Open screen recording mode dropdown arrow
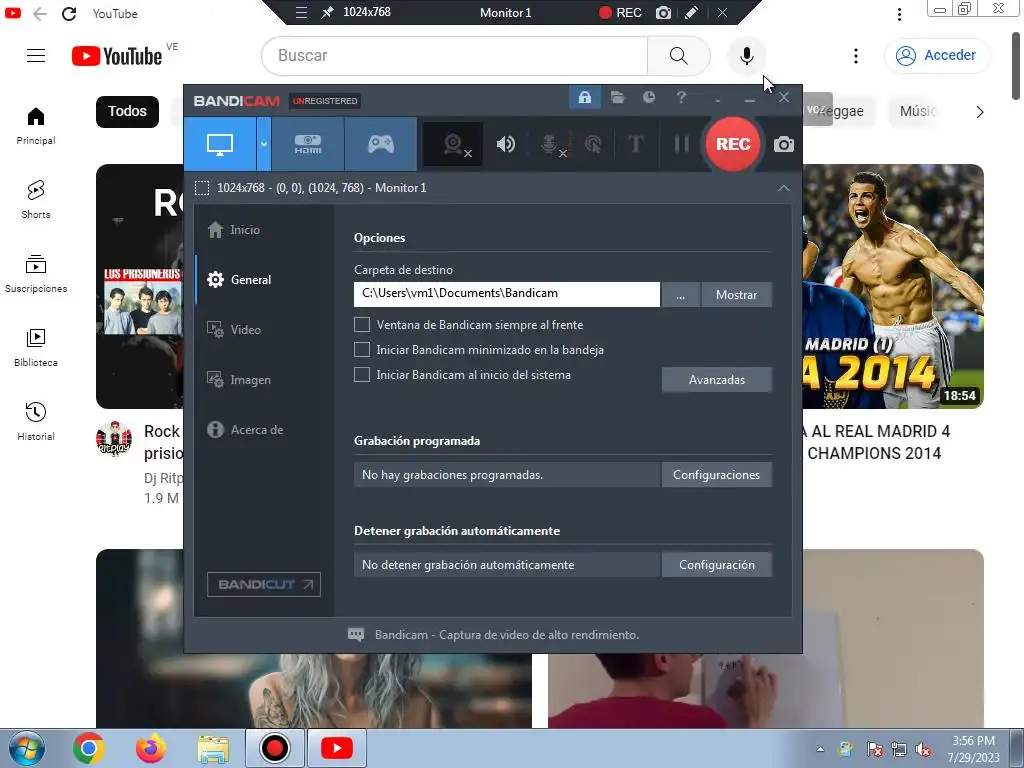 [x=264, y=144]
